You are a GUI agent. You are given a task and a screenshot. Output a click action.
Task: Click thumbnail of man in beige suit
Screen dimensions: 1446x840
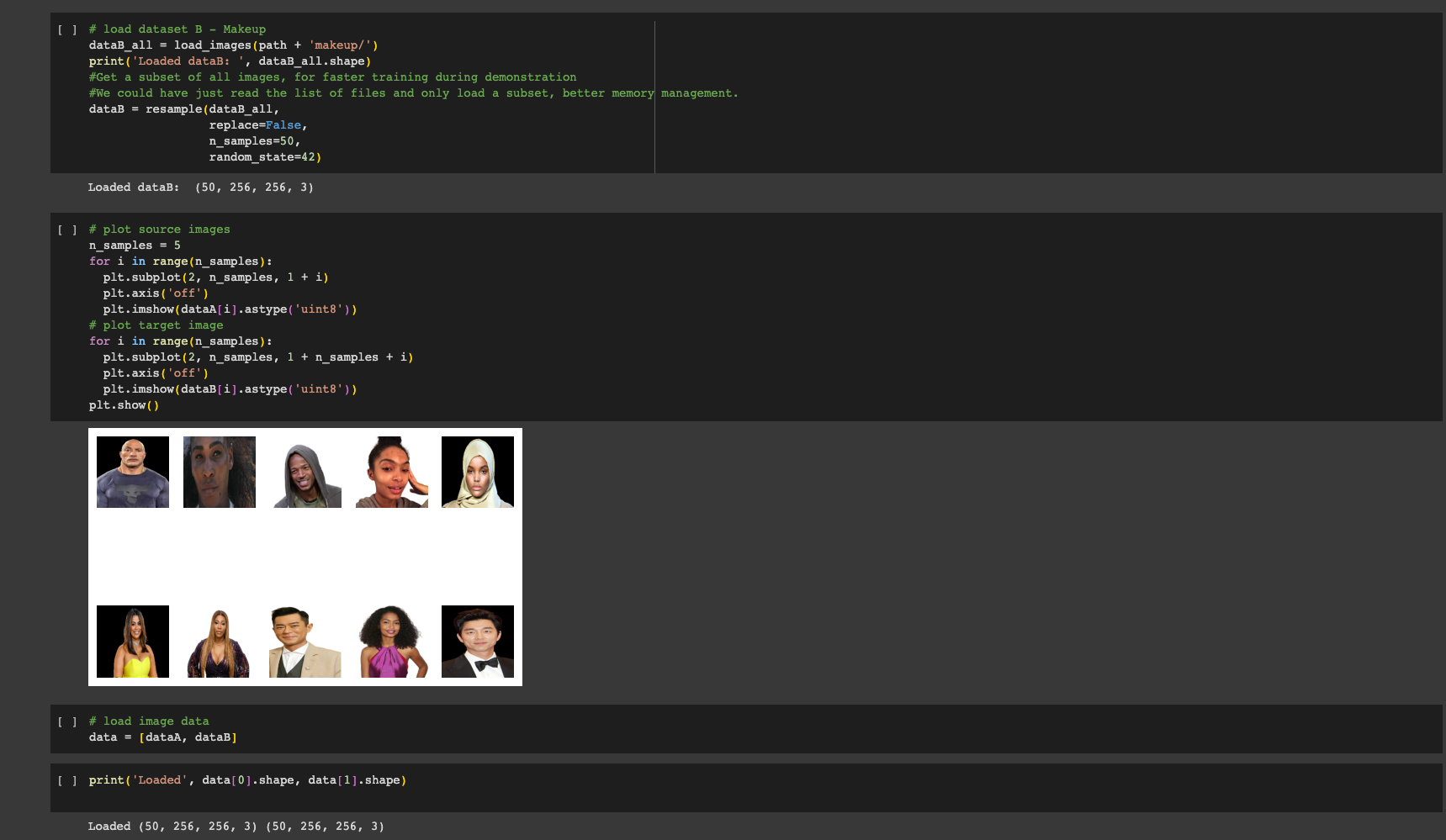click(x=305, y=641)
